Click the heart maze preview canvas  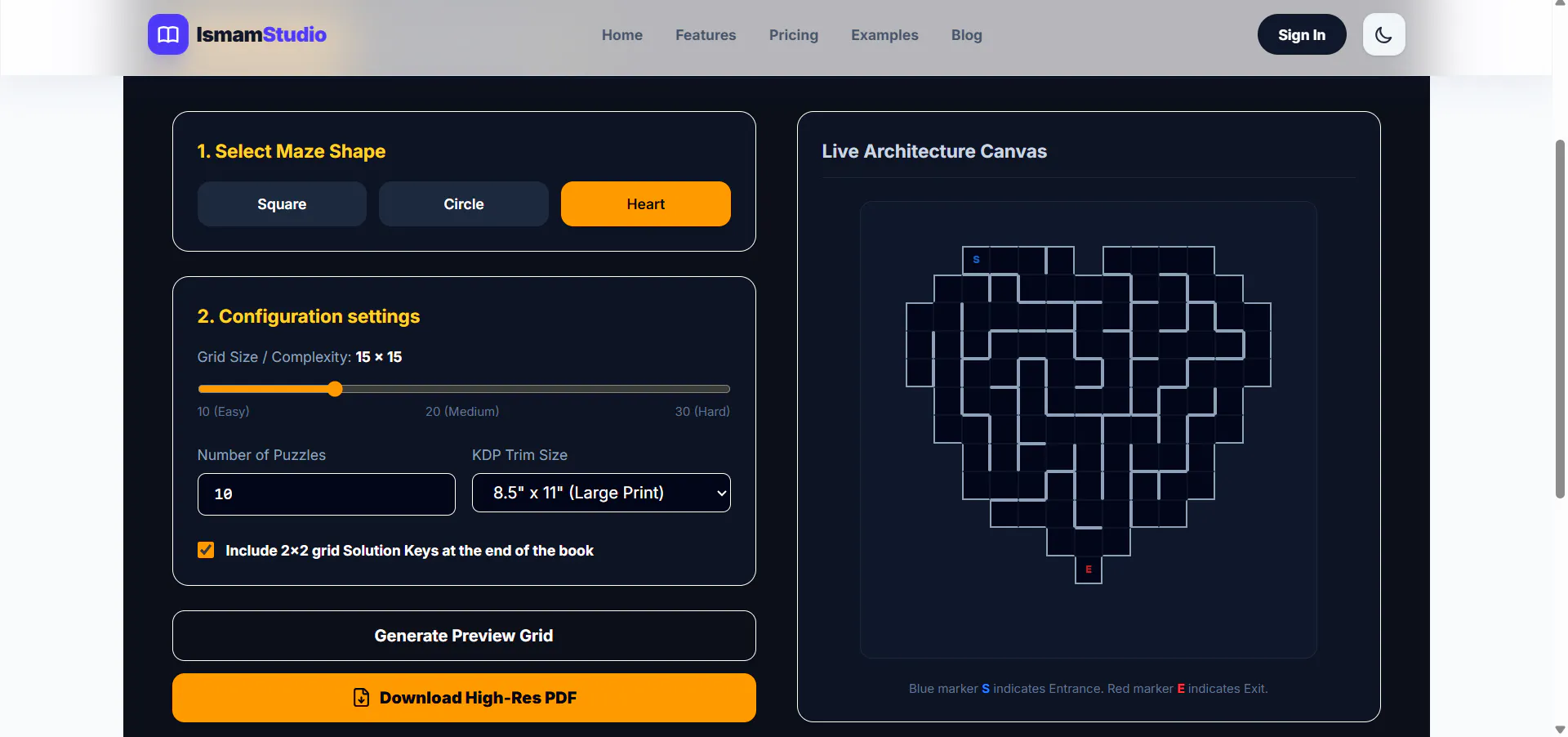tap(1089, 430)
